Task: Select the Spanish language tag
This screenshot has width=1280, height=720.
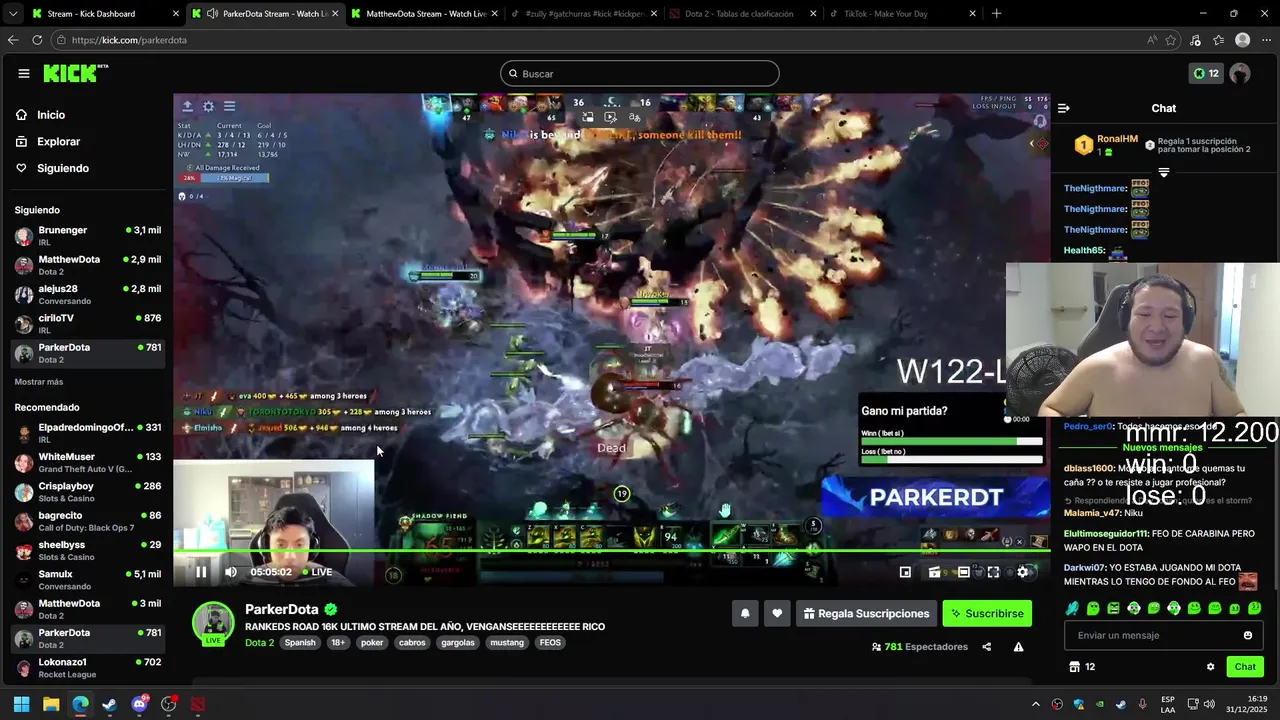Action: click(300, 643)
